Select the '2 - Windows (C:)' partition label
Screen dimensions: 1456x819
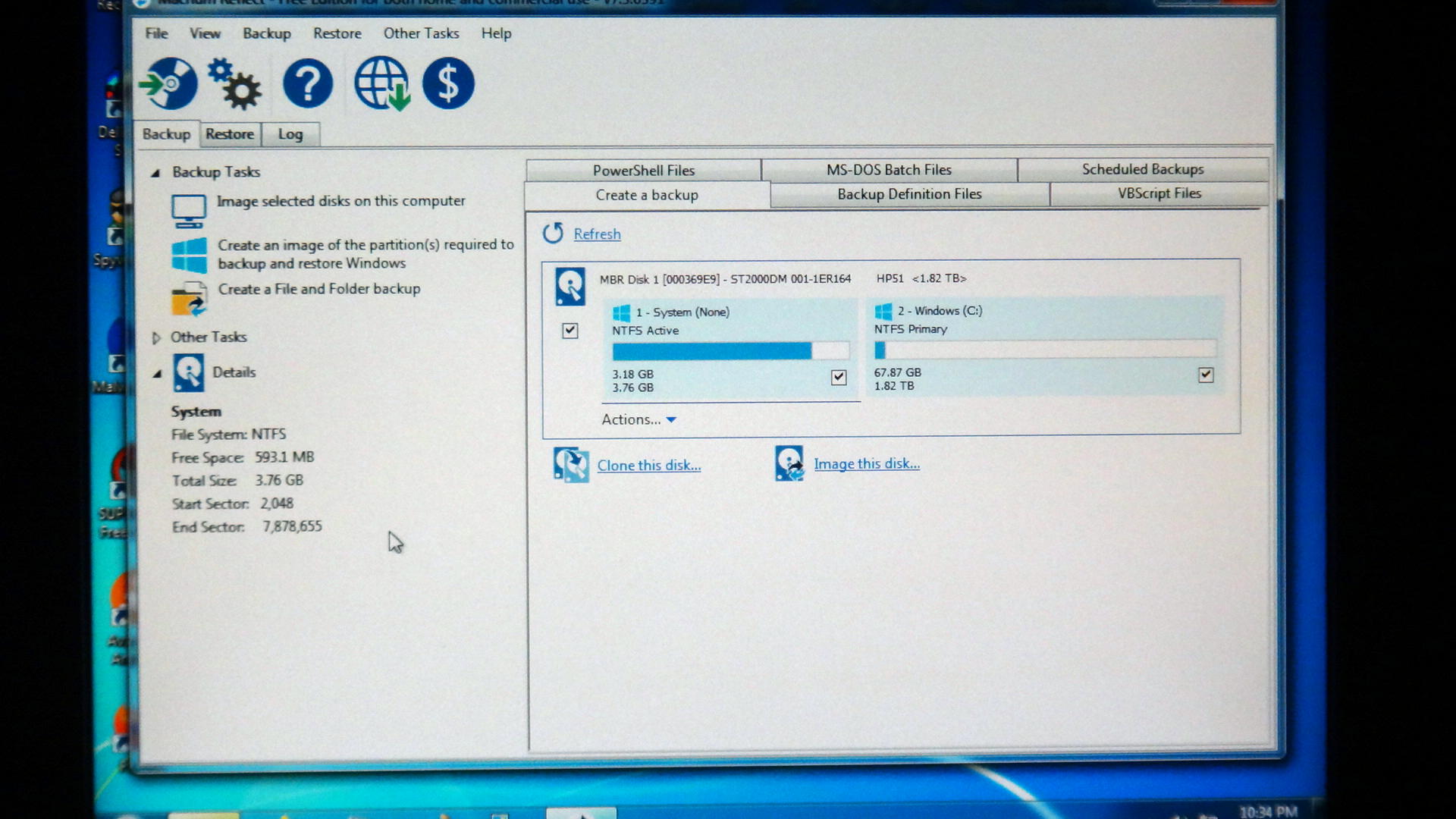click(x=940, y=311)
